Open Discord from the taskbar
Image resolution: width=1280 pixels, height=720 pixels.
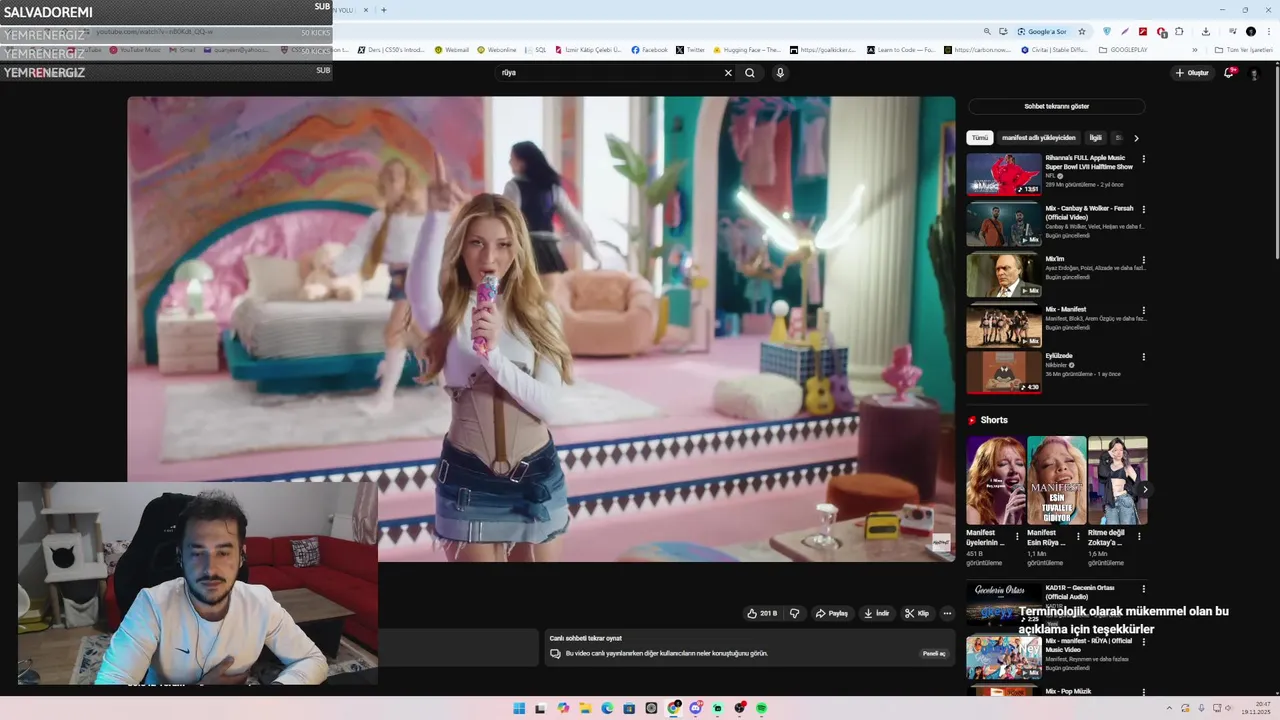point(695,708)
